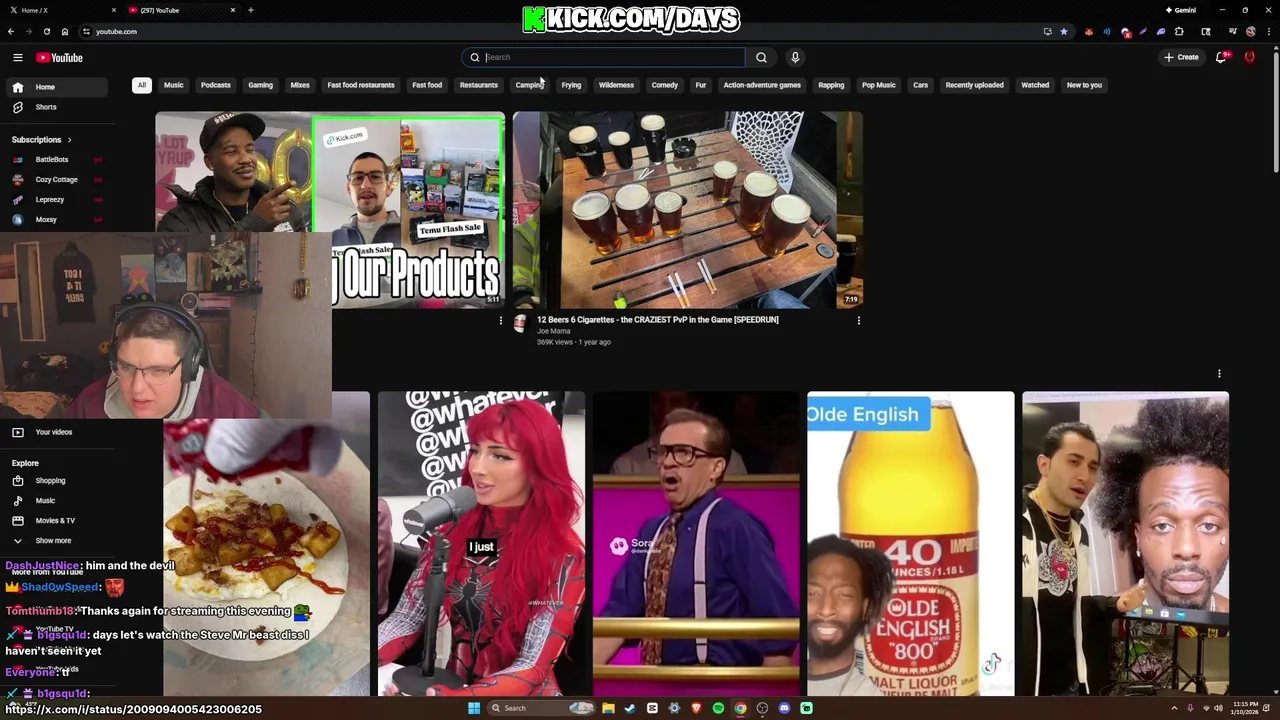Select the Frying filter chip

click(x=571, y=85)
